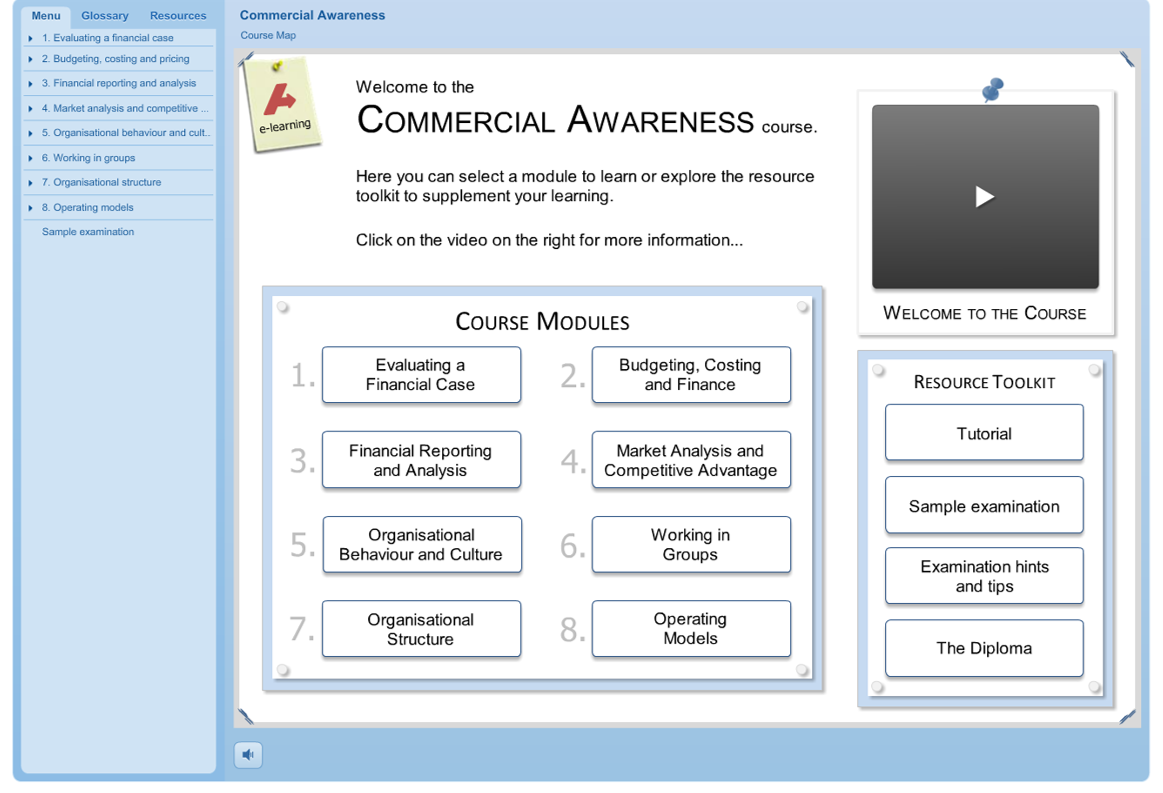Open Budgeting, Costing and Finance module
The width and height of the screenshot is (1163, 793).
[x=691, y=375]
